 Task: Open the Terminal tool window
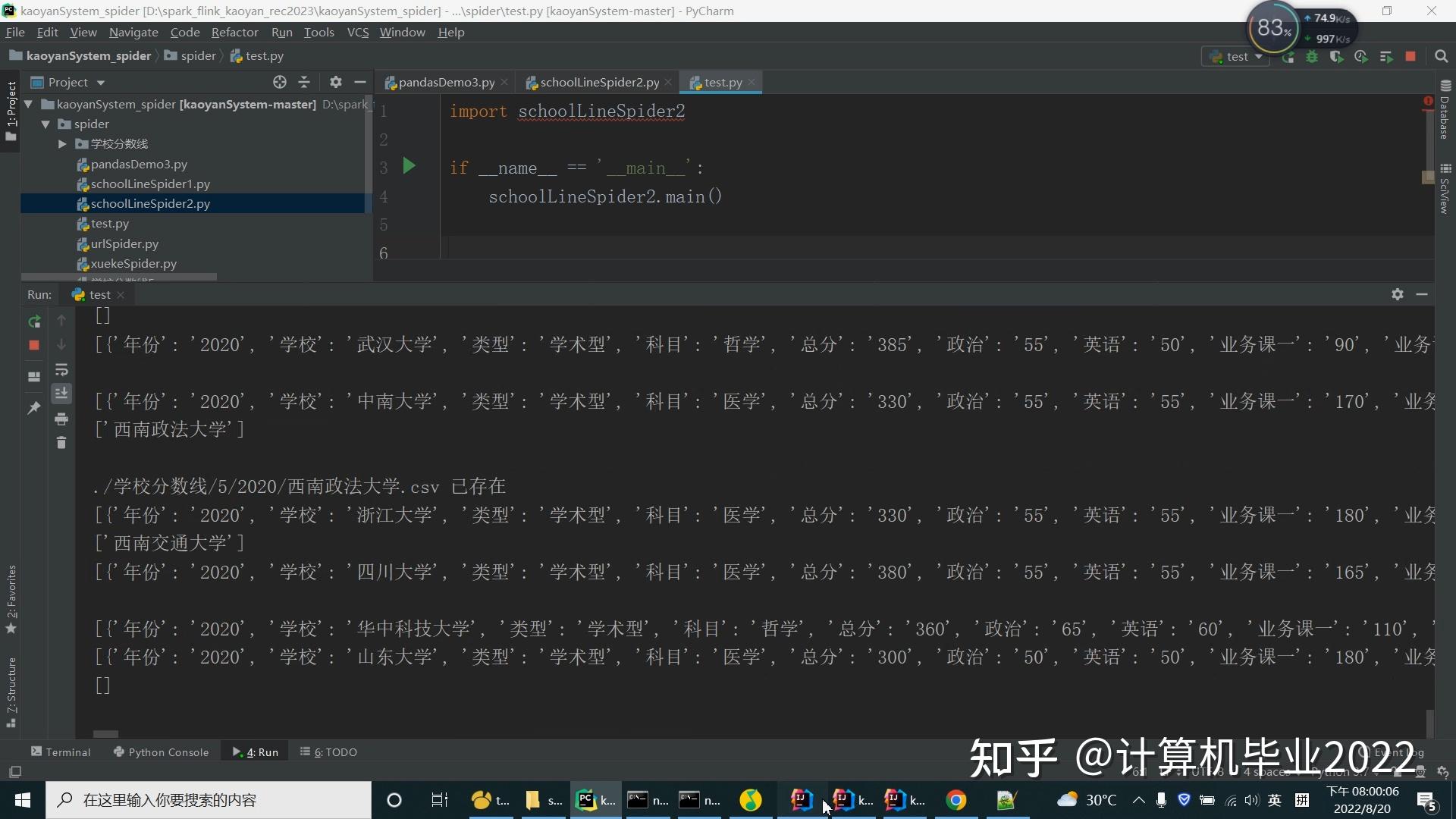tap(61, 752)
